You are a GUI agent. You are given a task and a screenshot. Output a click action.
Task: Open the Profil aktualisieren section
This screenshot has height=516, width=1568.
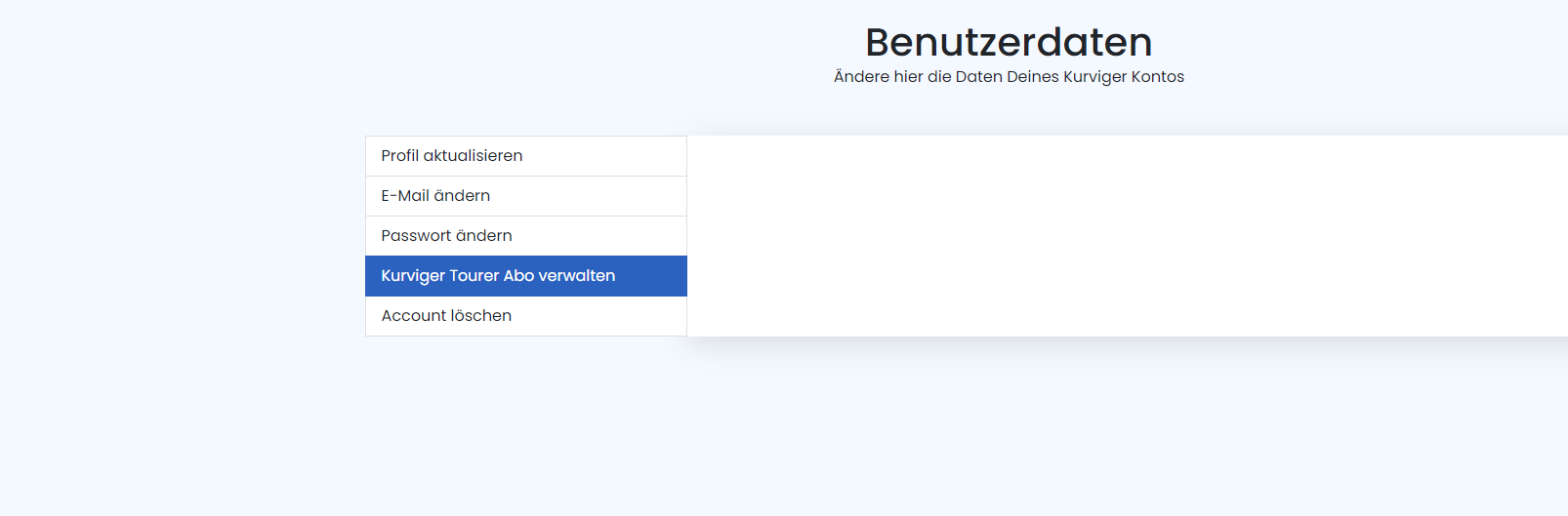click(452, 156)
